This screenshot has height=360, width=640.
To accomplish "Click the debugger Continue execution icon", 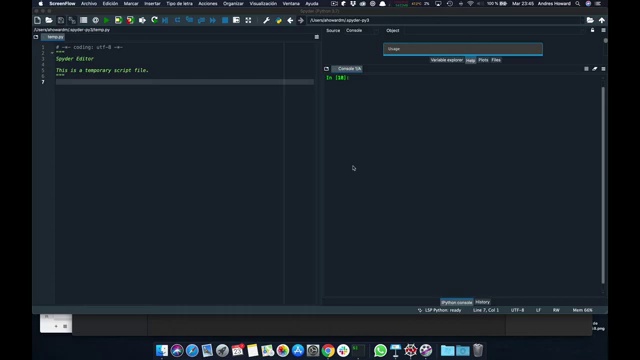I will [x=213, y=20].
